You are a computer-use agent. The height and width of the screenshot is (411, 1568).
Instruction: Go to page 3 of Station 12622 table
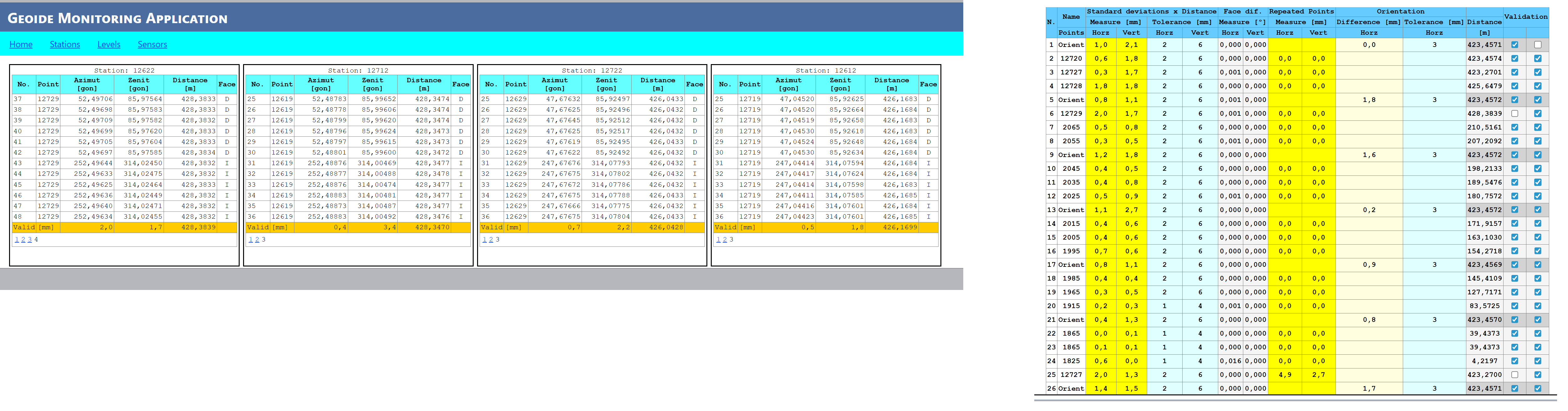(x=29, y=239)
